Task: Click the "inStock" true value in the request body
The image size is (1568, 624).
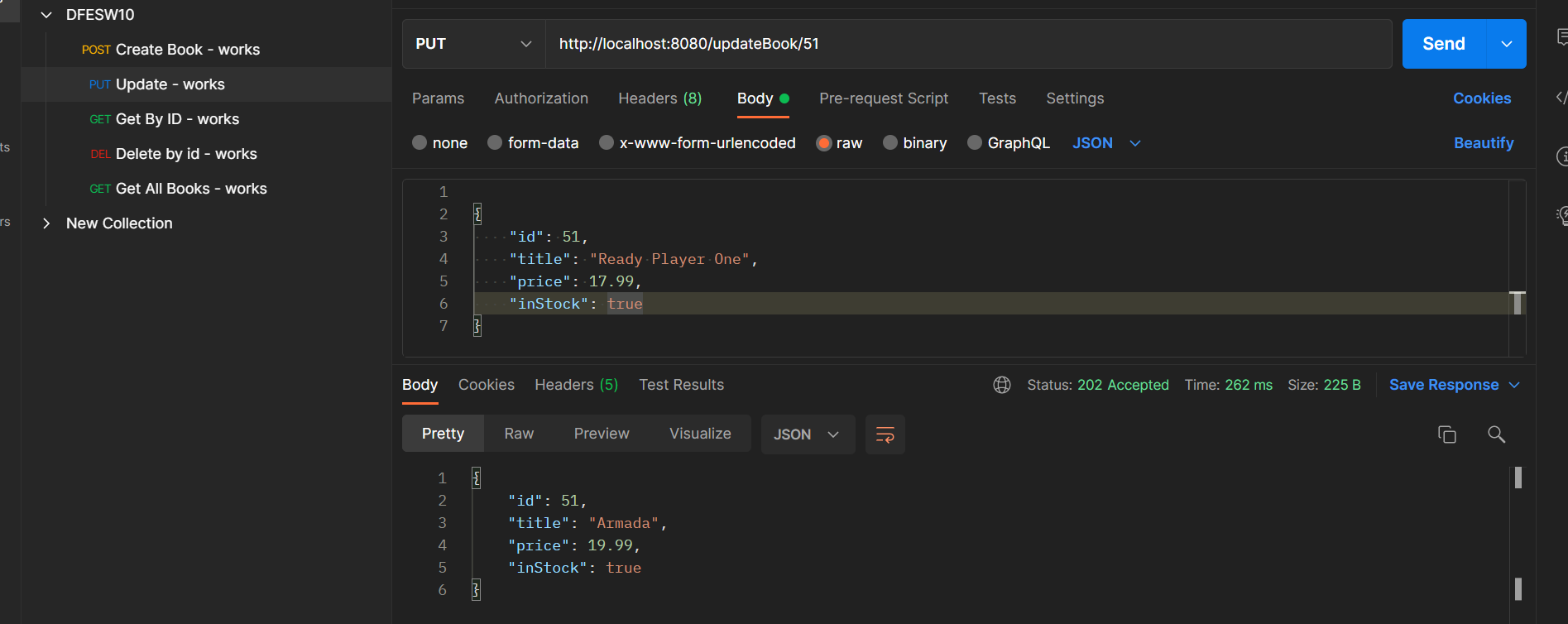Action: pos(625,304)
